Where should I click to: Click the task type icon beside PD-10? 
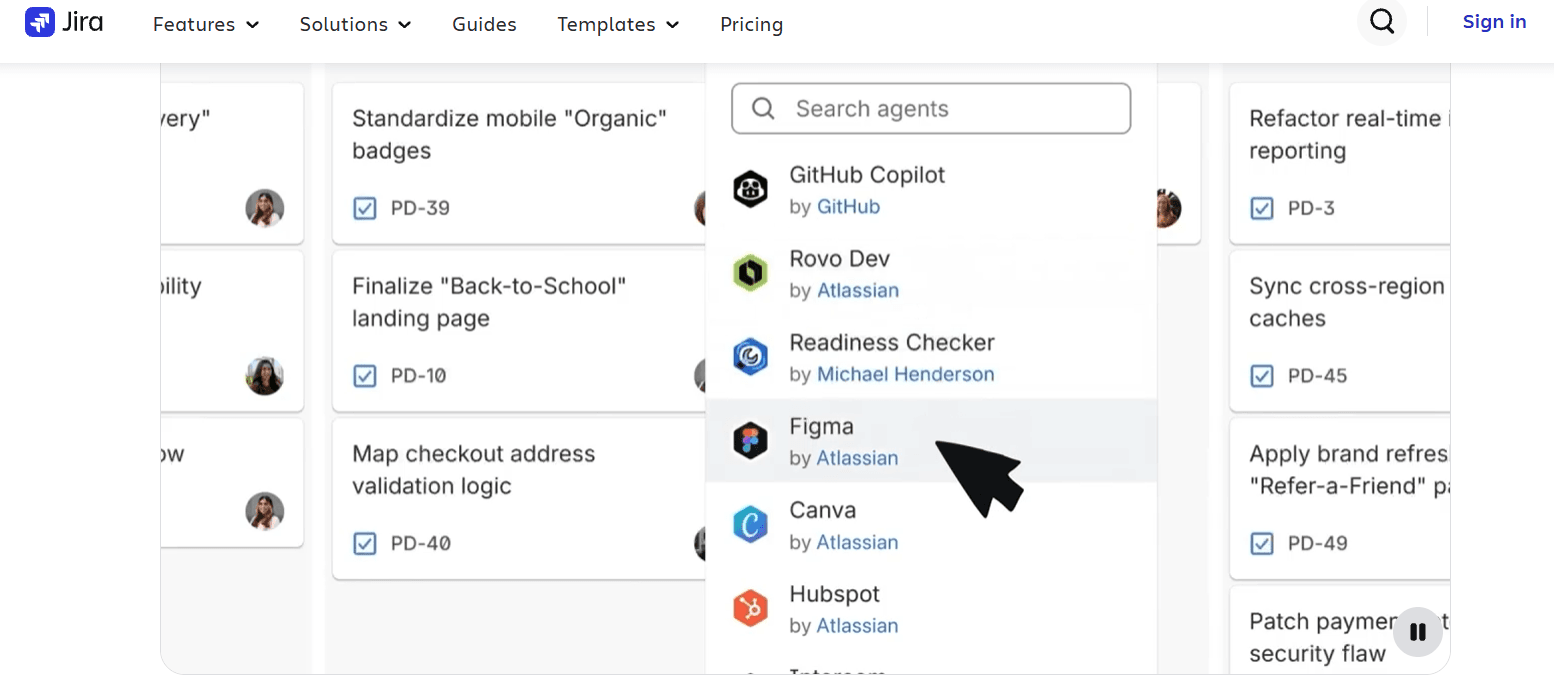tap(365, 376)
